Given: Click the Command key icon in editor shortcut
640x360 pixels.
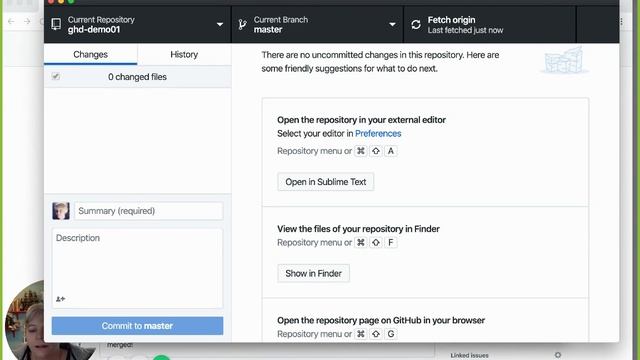Looking at the screenshot, I should click(x=361, y=151).
